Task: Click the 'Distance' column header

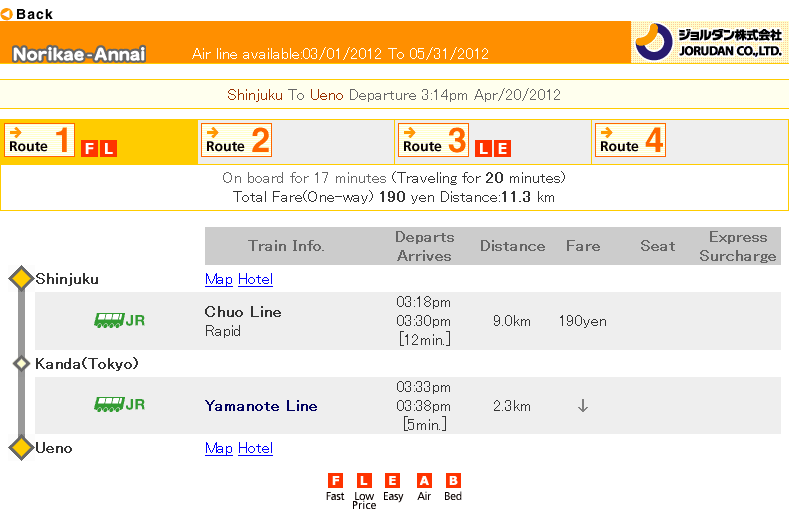Action: click(x=512, y=246)
